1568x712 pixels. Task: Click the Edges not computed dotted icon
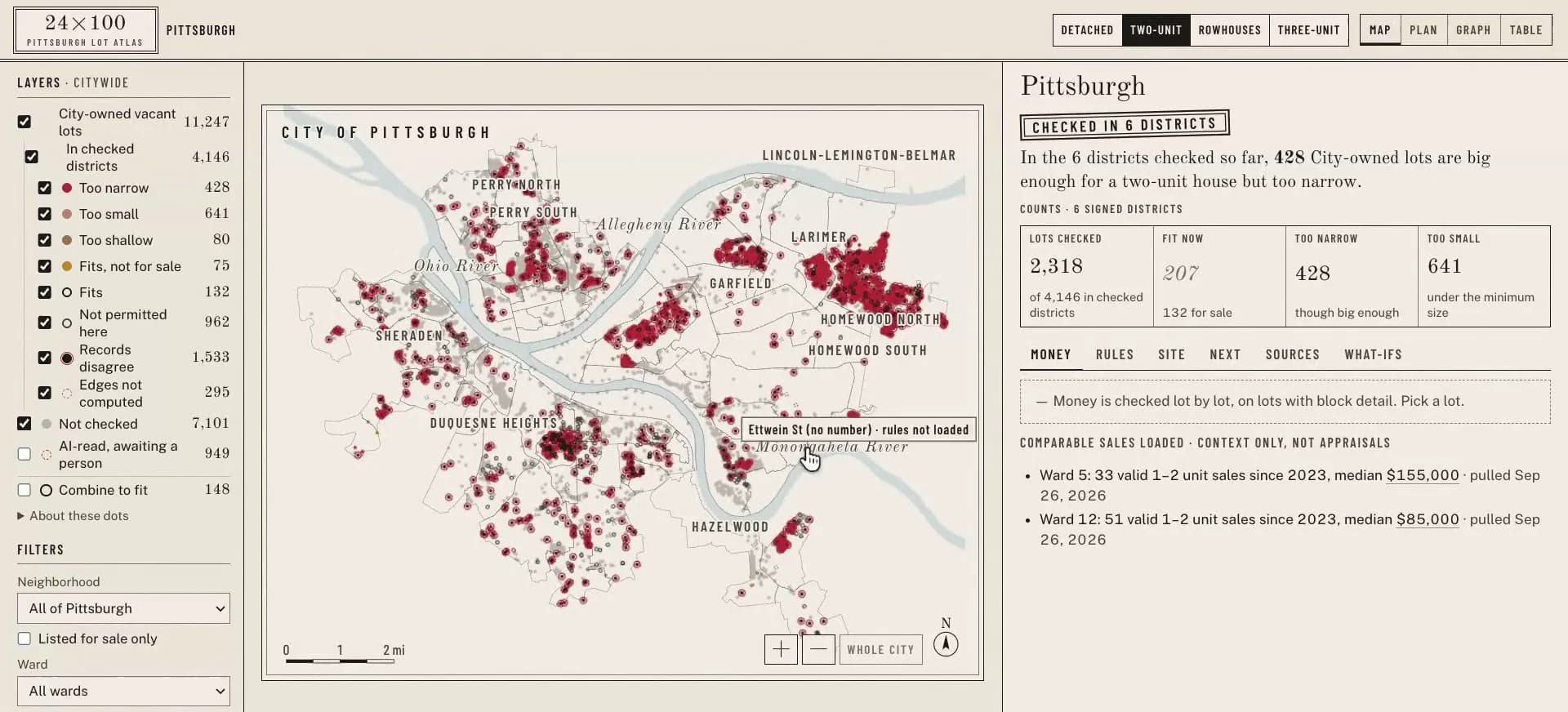point(67,394)
